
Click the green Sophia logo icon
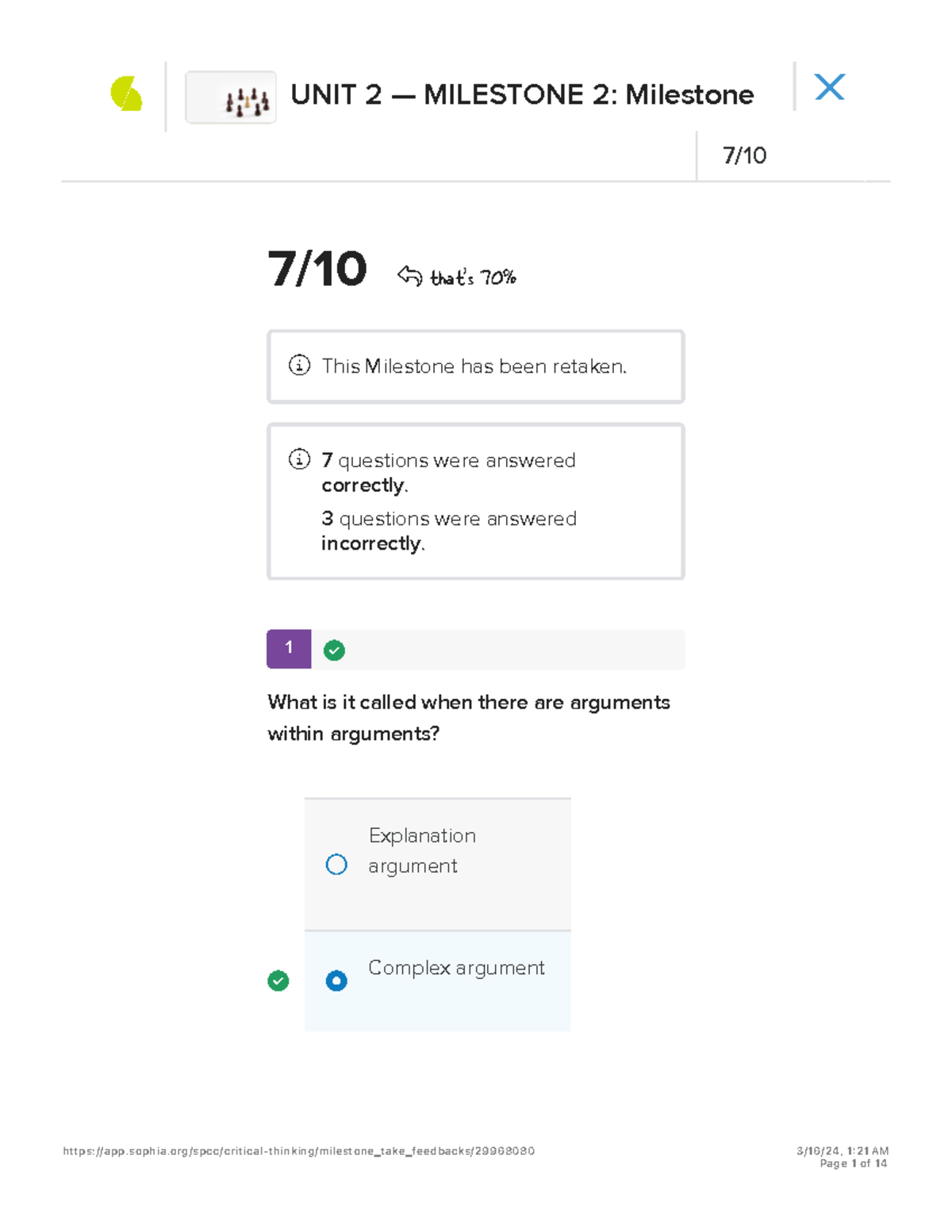(126, 94)
